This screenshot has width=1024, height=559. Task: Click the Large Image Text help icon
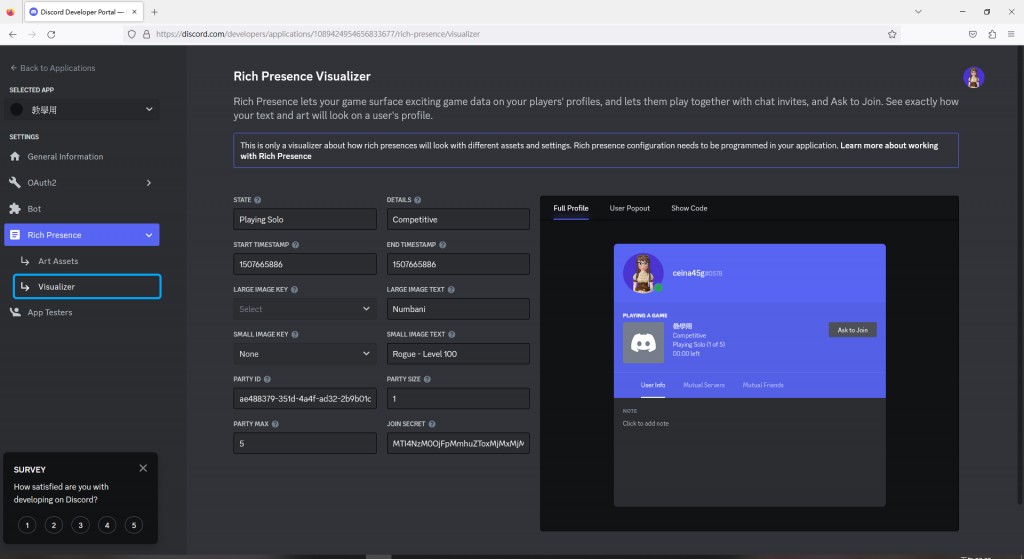[451, 289]
